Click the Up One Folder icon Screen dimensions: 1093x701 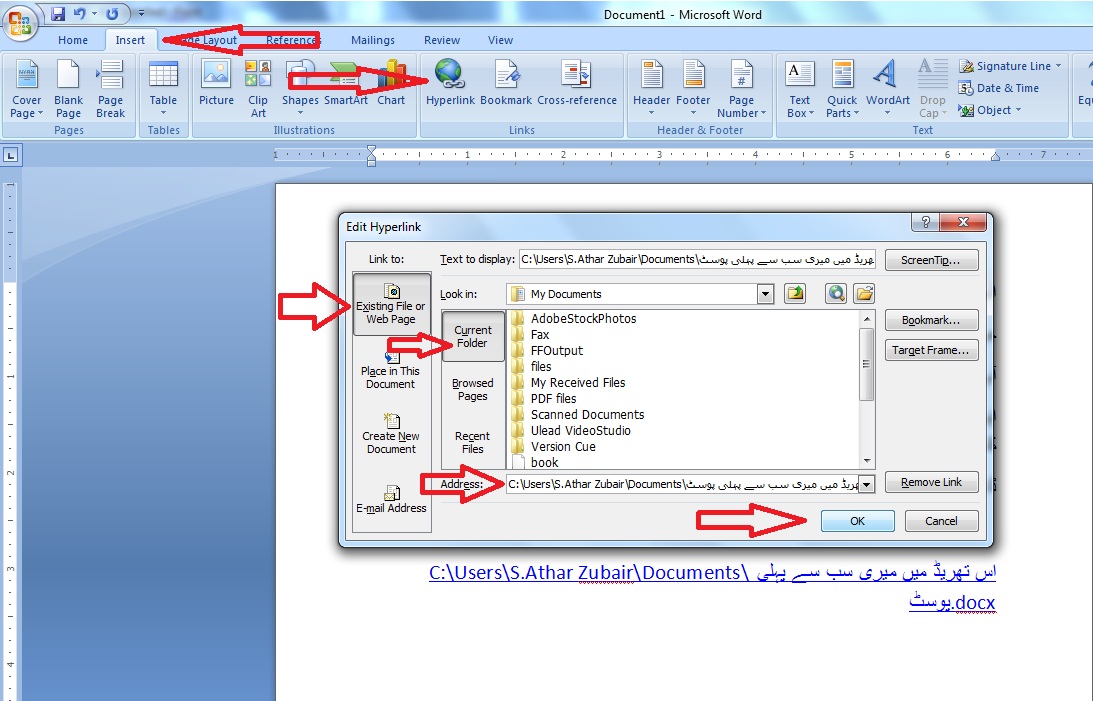point(795,294)
